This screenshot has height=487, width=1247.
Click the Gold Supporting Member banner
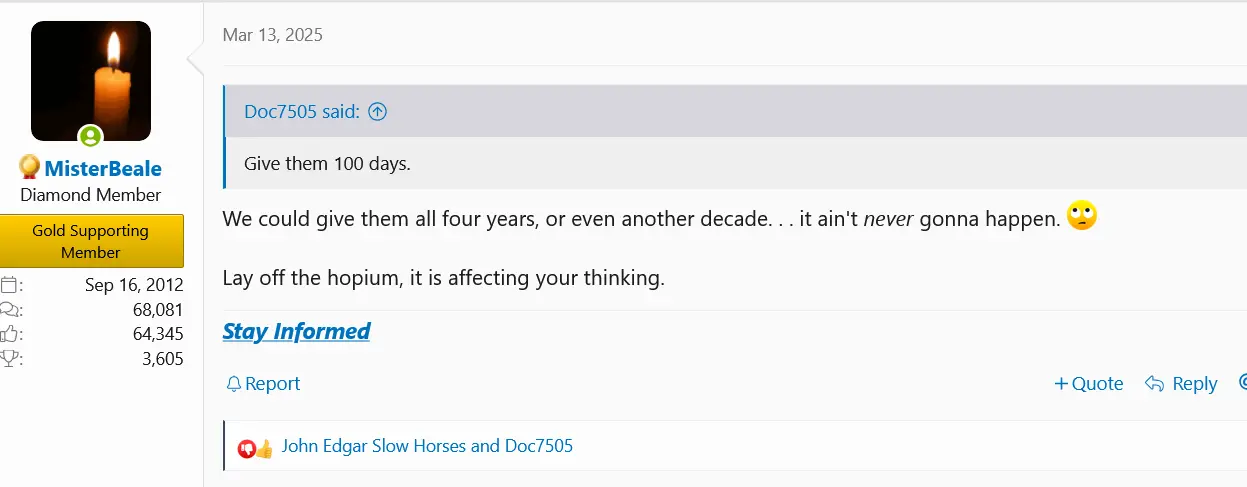pos(91,241)
